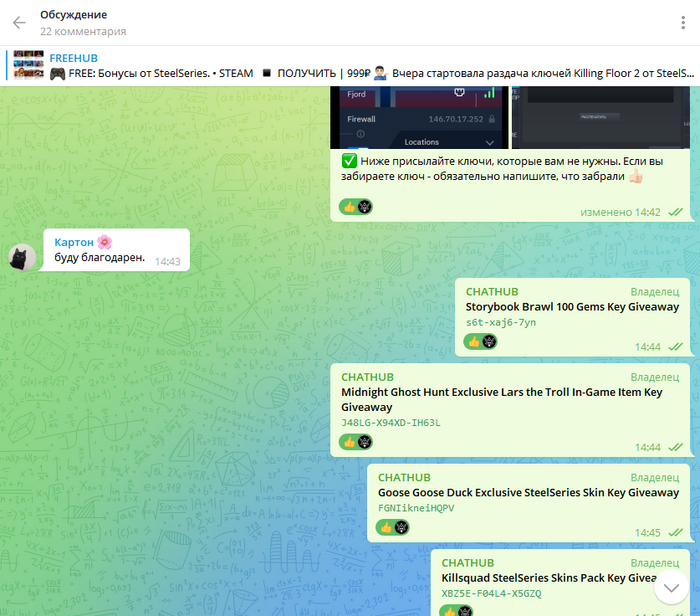The image size is (700, 616).
Task: Toggle thumbs-up reaction on Storybook Brawl message
Action: pyautogui.click(x=480, y=342)
